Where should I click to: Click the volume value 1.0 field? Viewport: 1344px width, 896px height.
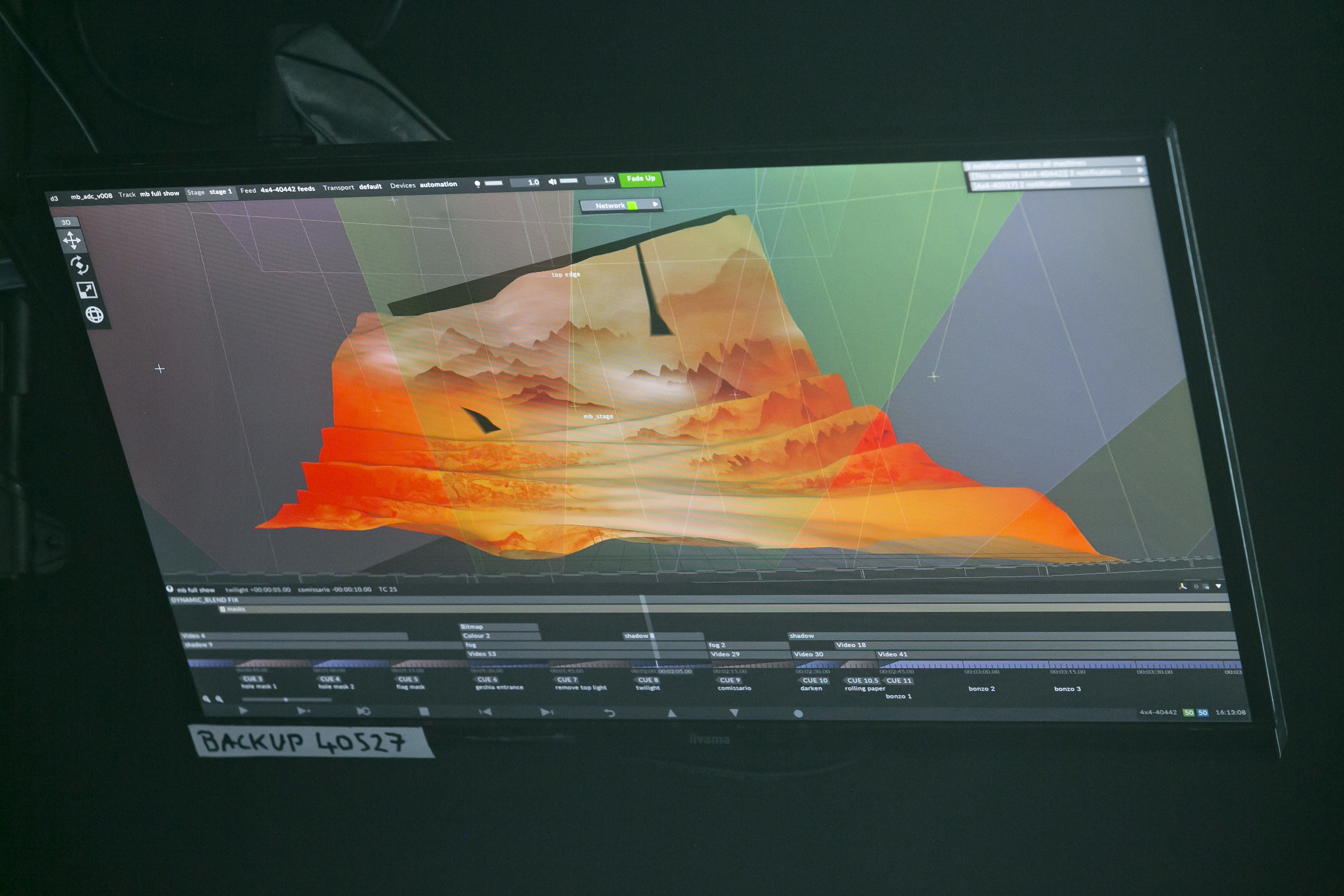(600, 180)
